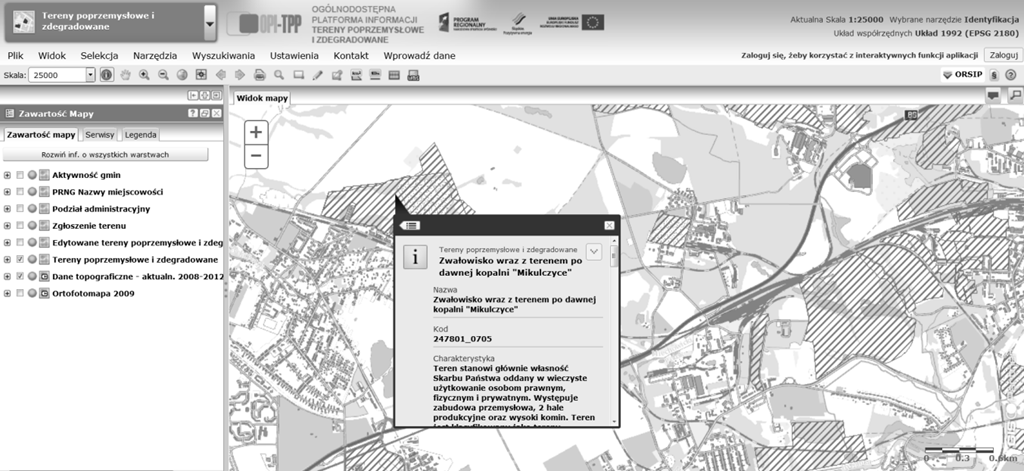Select the Pan hand tool

pos(125,75)
